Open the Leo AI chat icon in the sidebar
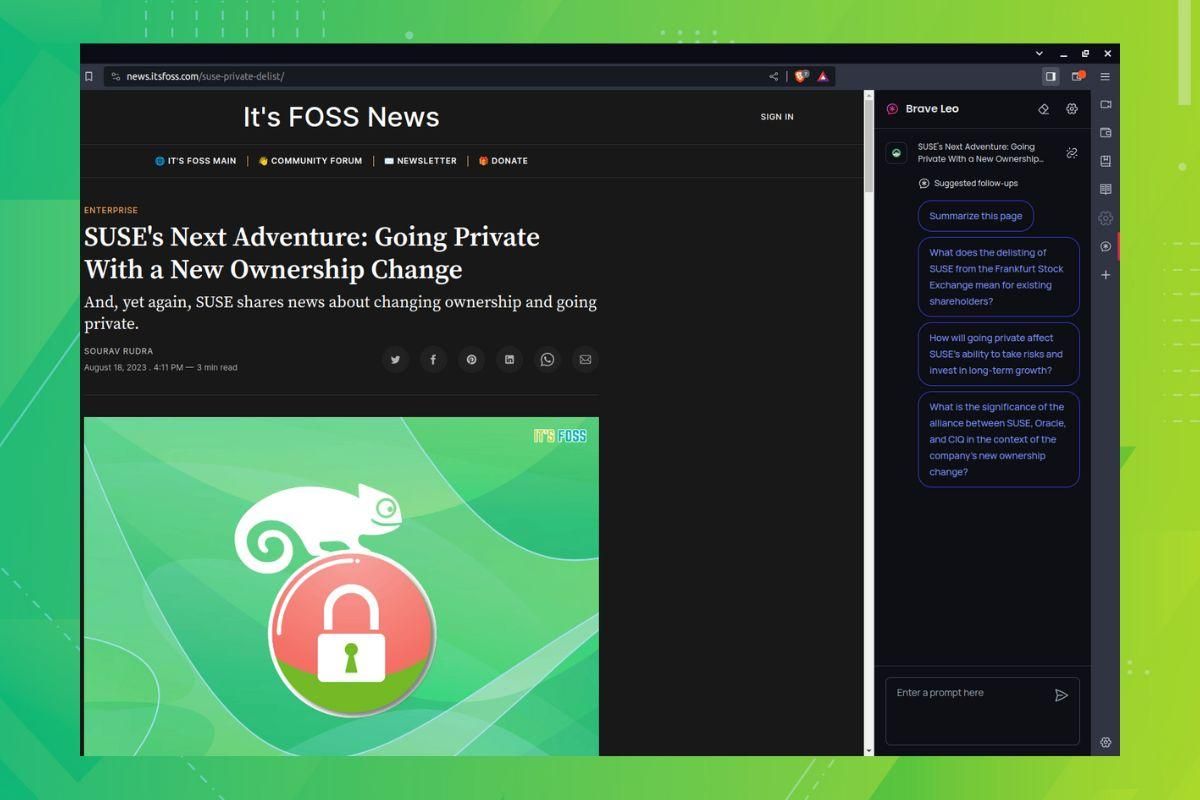 (1105, 246)
